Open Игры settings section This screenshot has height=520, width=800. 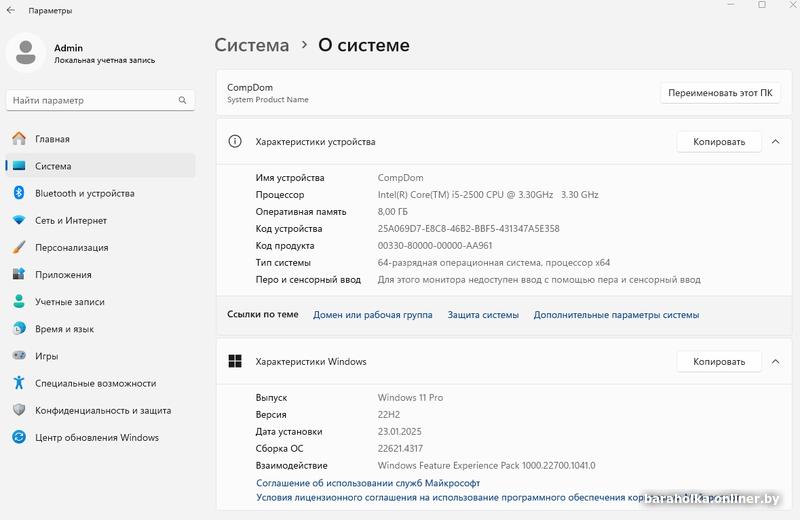(101, 355)
